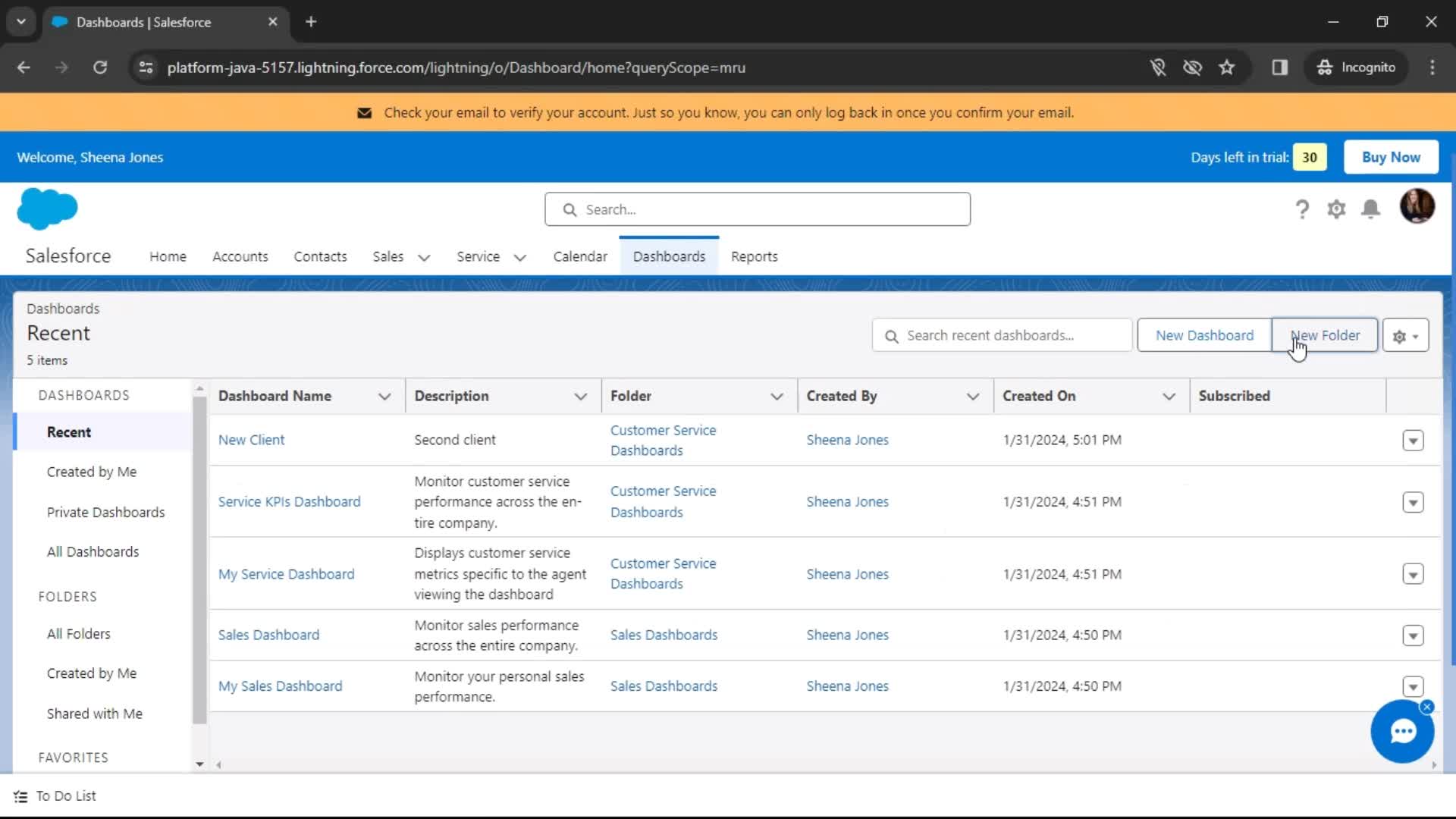Click the To Do List icon in footer
This screenshot has height=819, width=1456.
coord(20,796)
